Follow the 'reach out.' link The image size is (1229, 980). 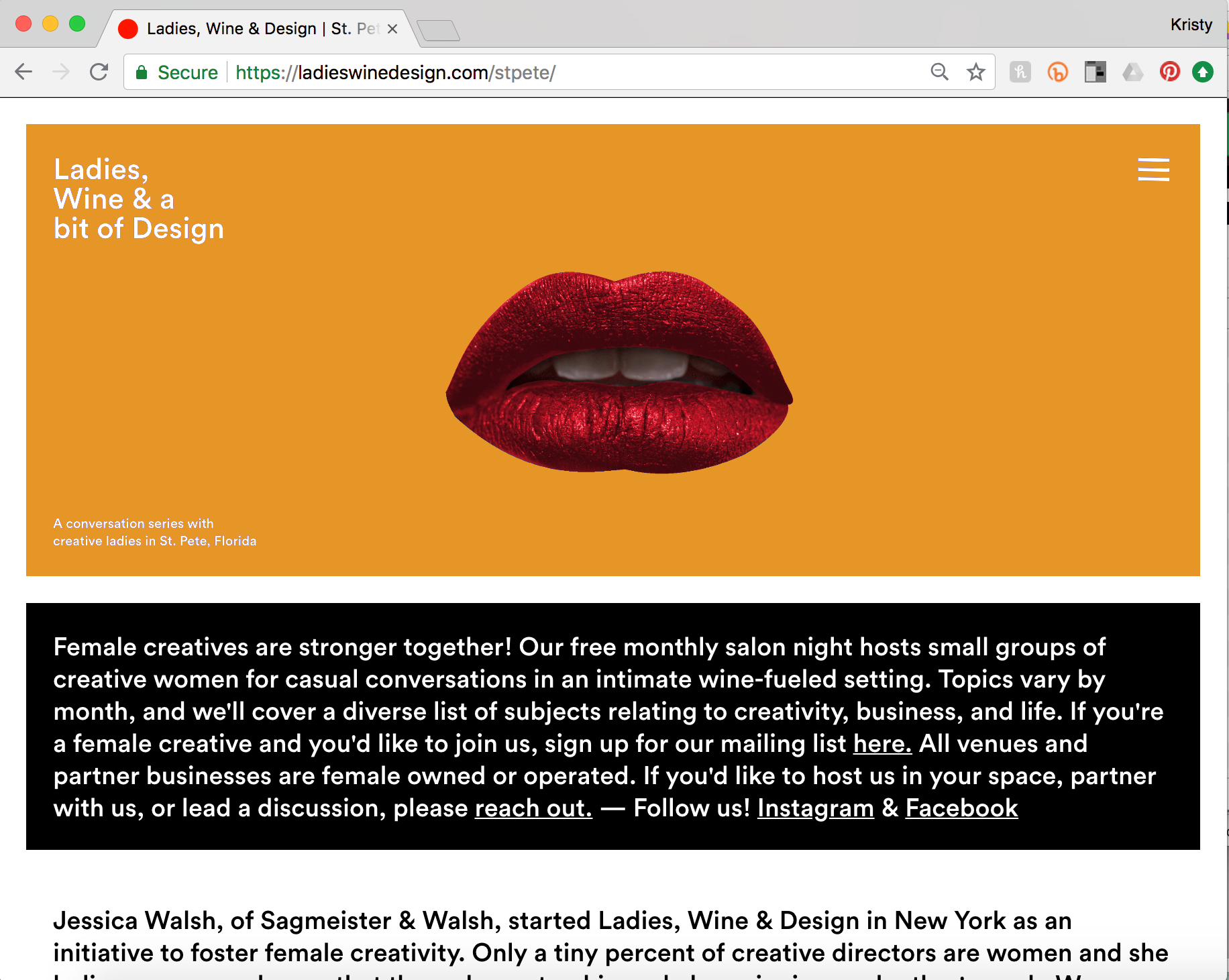coord(533,808)
